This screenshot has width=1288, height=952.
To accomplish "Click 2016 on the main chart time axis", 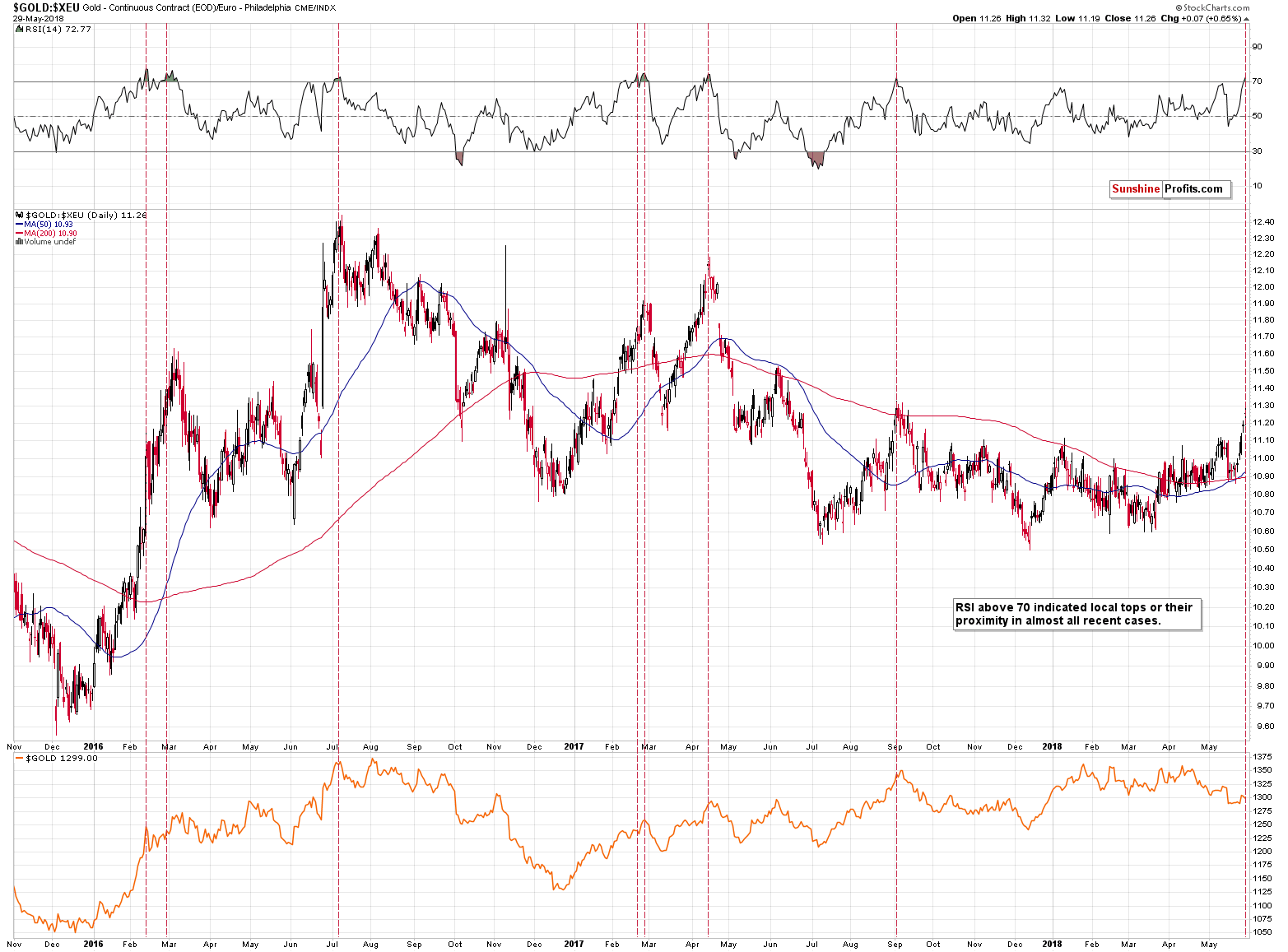I will coord(93,747).
